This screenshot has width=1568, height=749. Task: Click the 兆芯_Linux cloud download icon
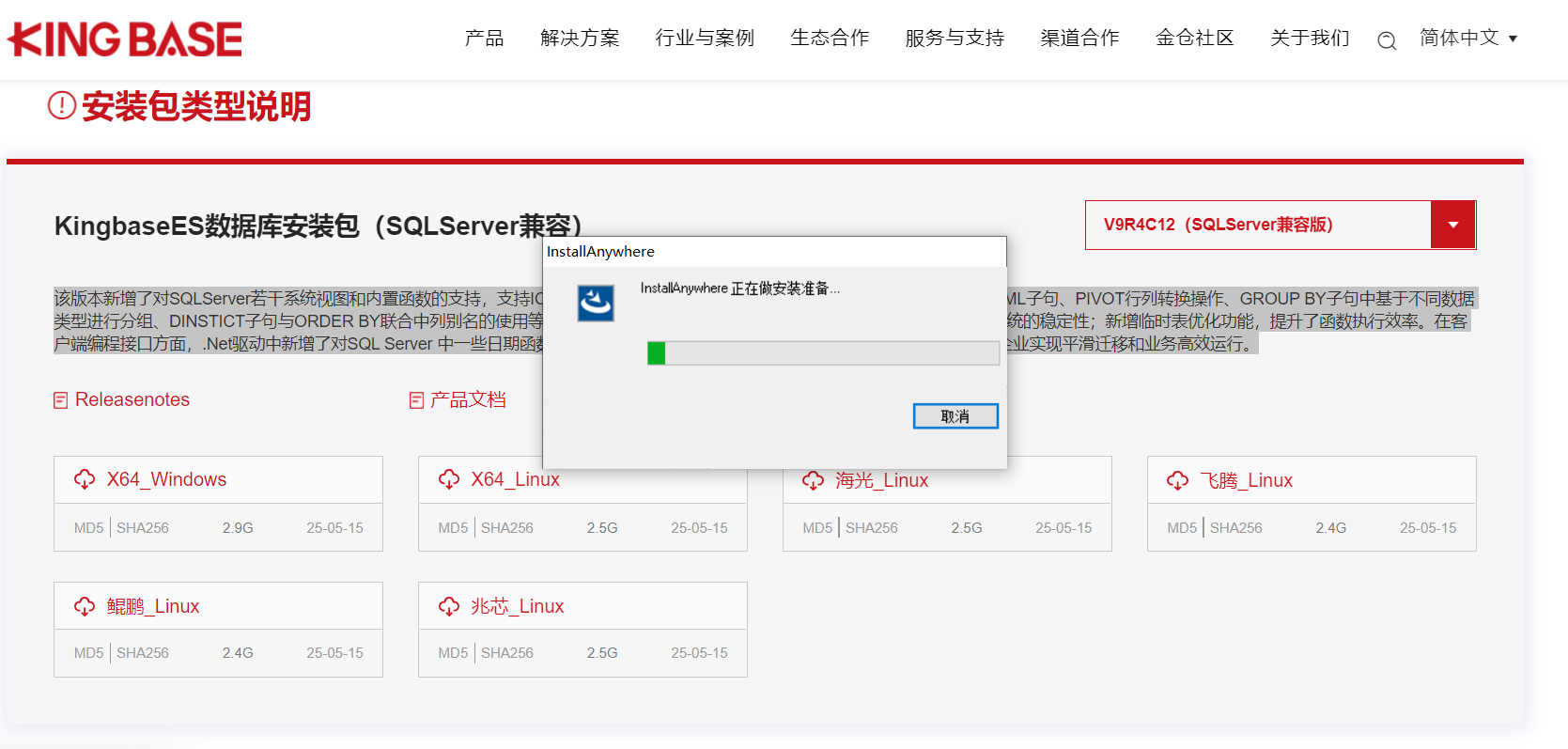[449, 606]
